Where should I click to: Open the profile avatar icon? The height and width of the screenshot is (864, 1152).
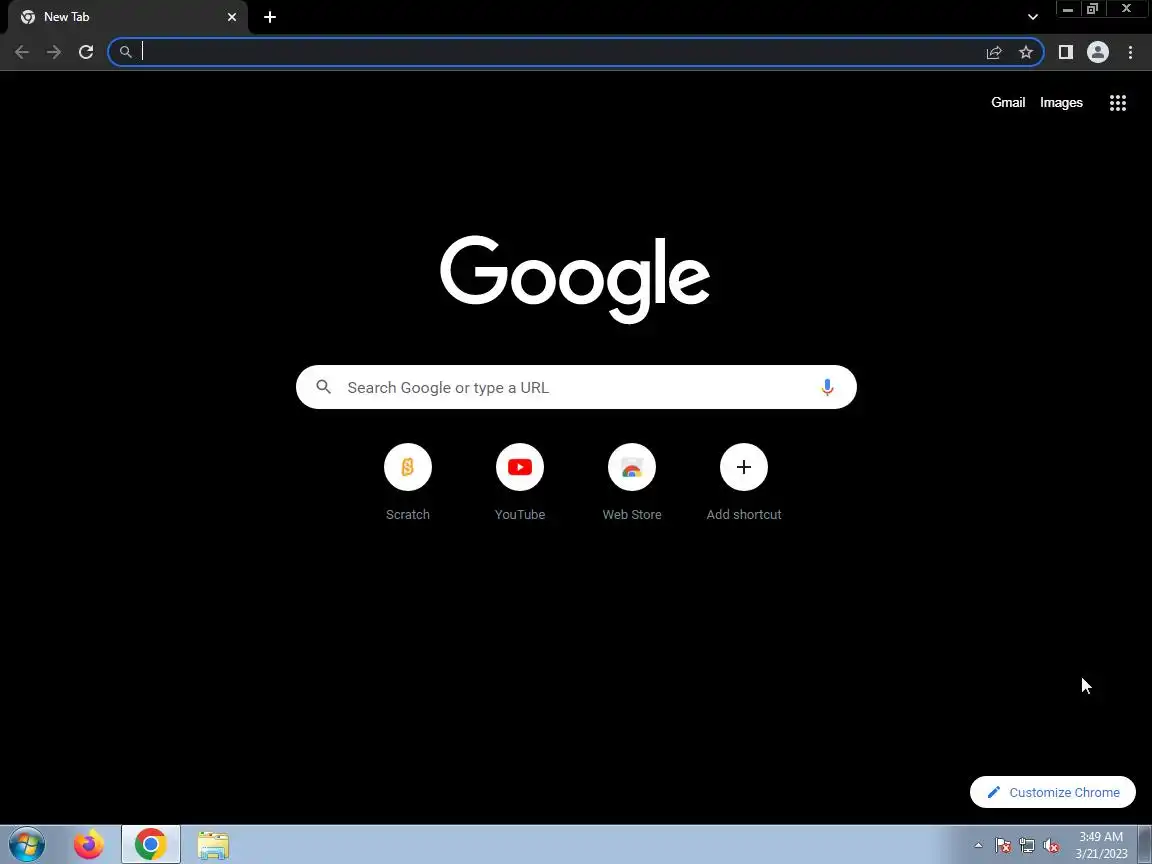click(1098, 52)
